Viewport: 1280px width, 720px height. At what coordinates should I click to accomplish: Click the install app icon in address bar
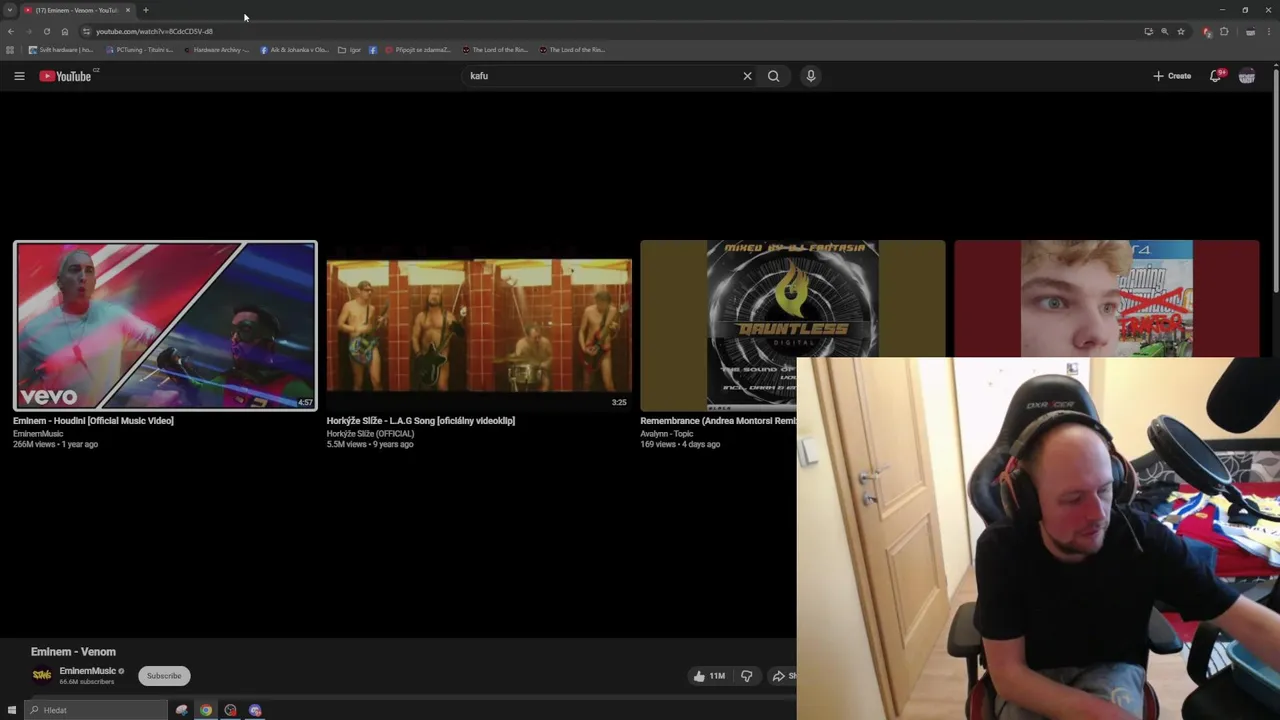pos(1148,32)
